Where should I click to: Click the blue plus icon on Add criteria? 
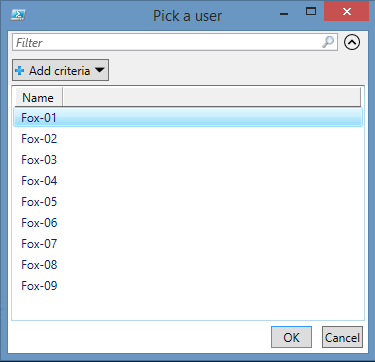[x=20, y=71]
